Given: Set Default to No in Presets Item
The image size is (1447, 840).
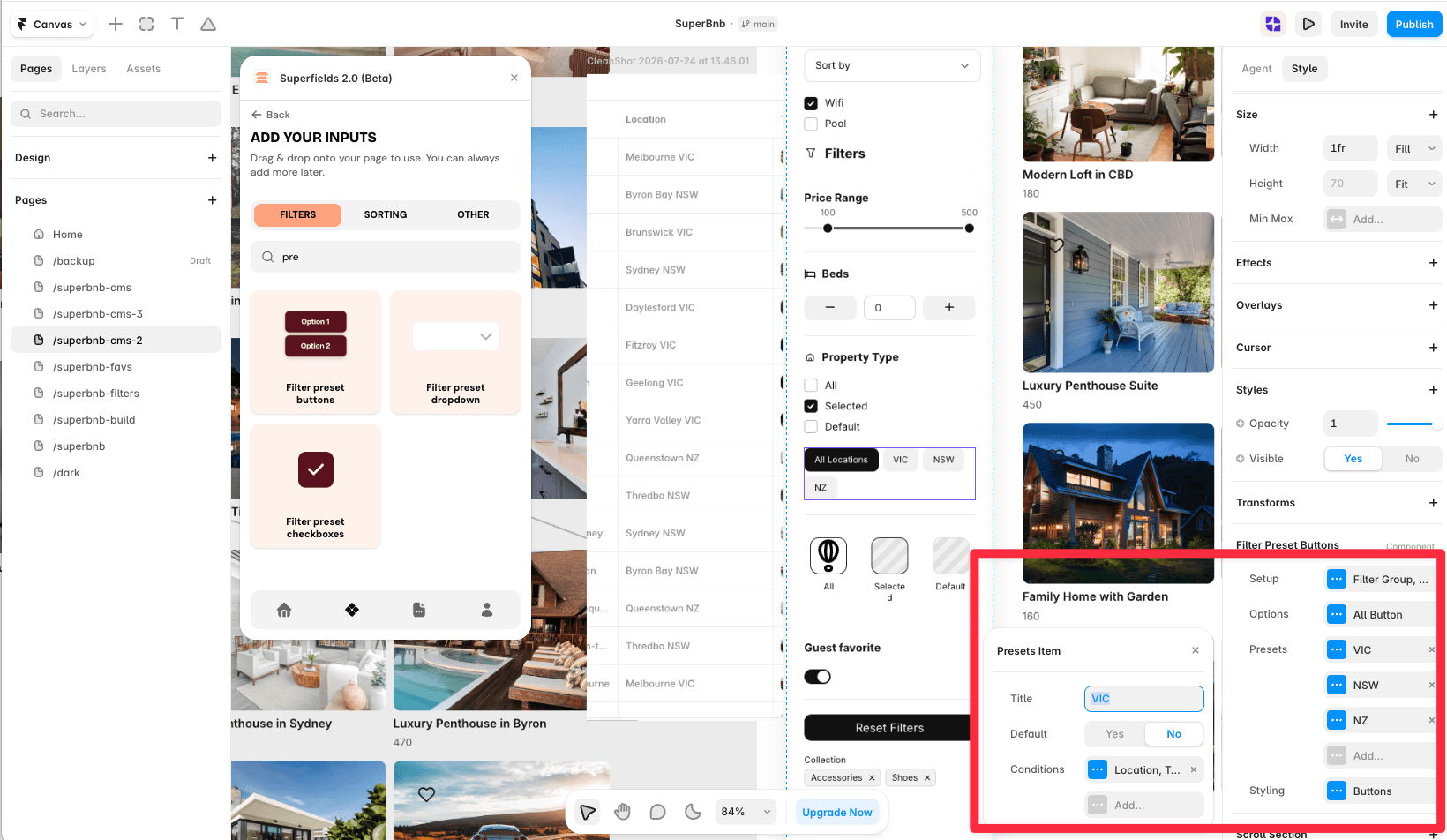Looking at the screenshot, I should click(1173, 734).
